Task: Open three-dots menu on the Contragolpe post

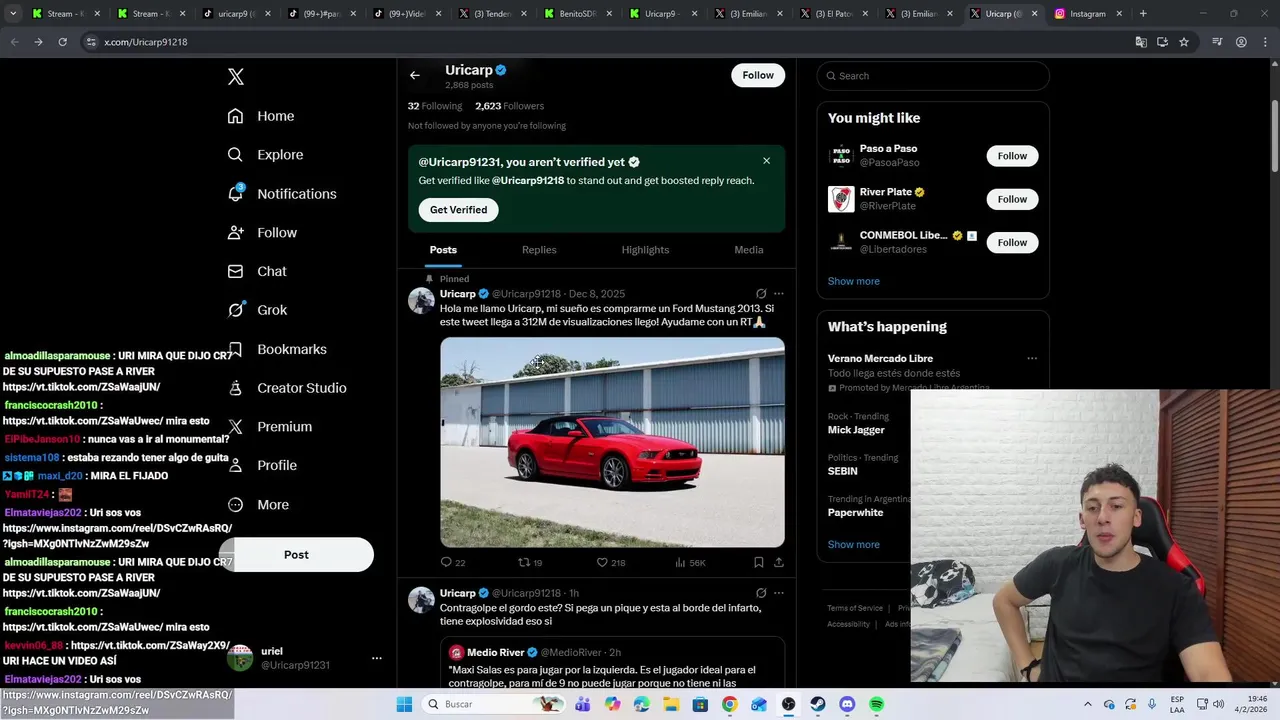Action: click(779, 593)
